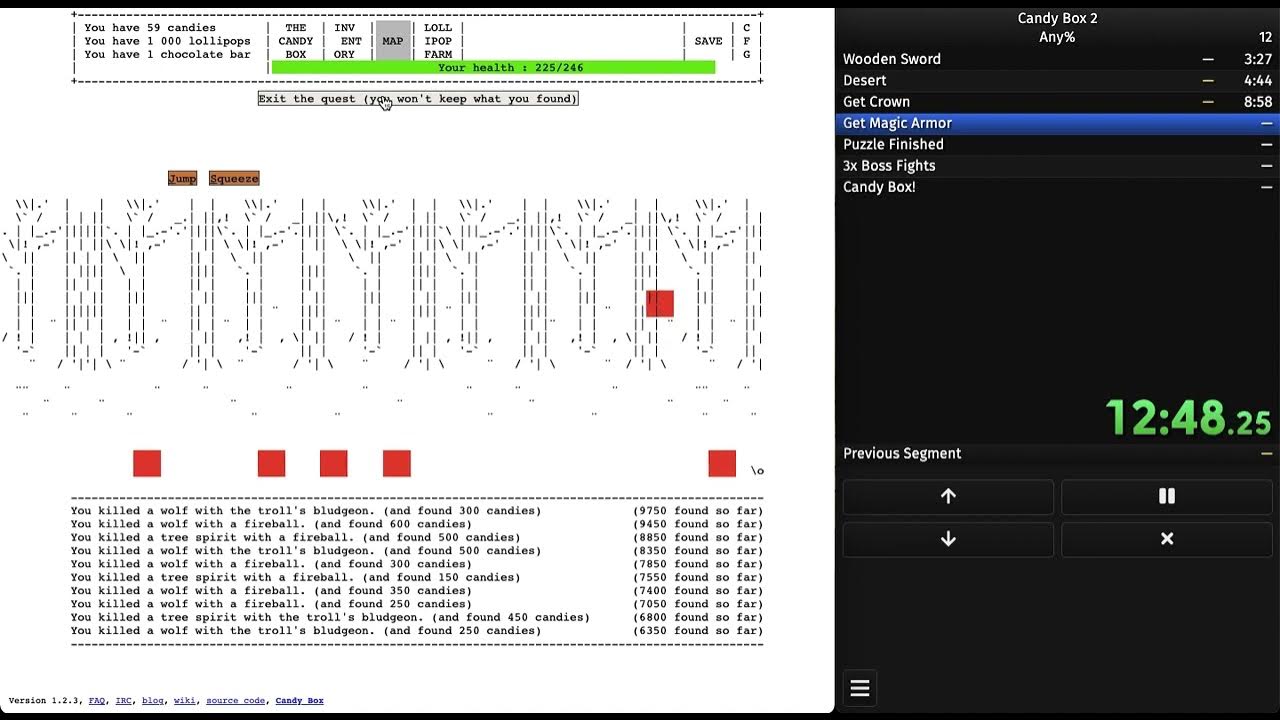Click the 8:58 split time
Screen dimensions: 1280x720
pyautogui.click(x=1258, y=102)
